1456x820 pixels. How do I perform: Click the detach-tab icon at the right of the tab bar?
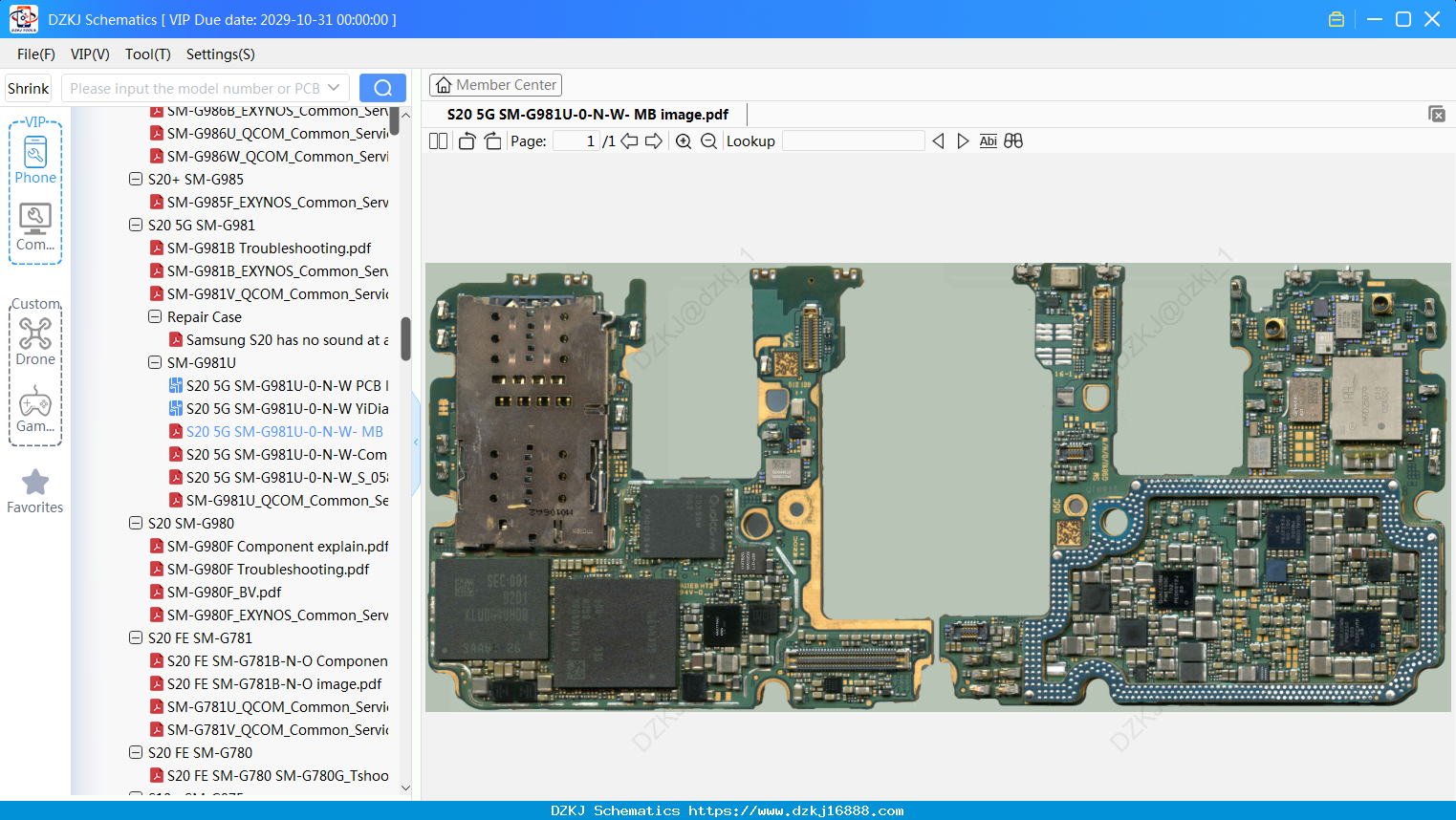pyautogui.click(x=1437, y=114)
